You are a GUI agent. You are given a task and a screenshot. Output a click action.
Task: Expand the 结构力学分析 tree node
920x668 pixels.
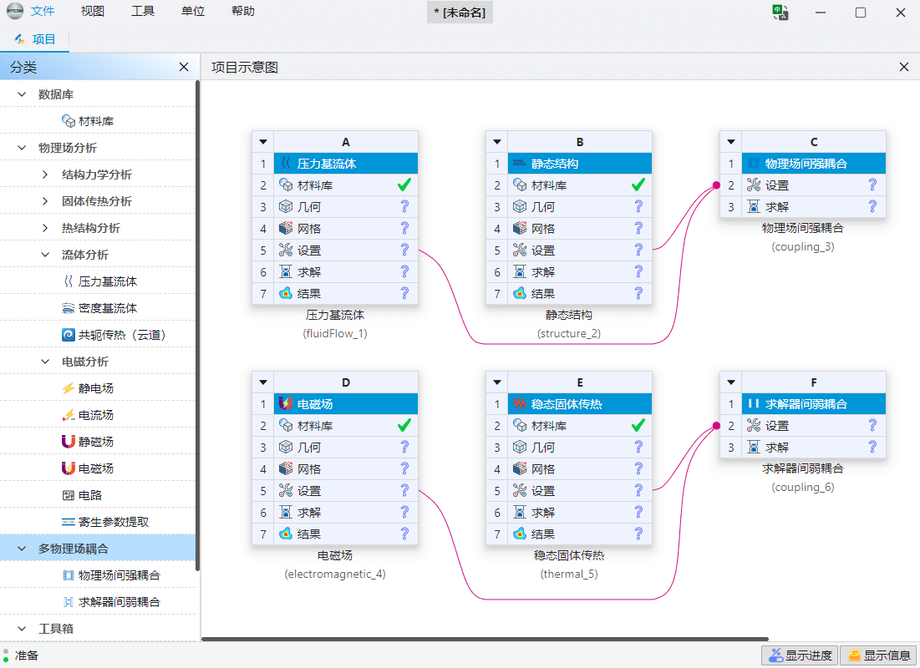coord(45,175)
